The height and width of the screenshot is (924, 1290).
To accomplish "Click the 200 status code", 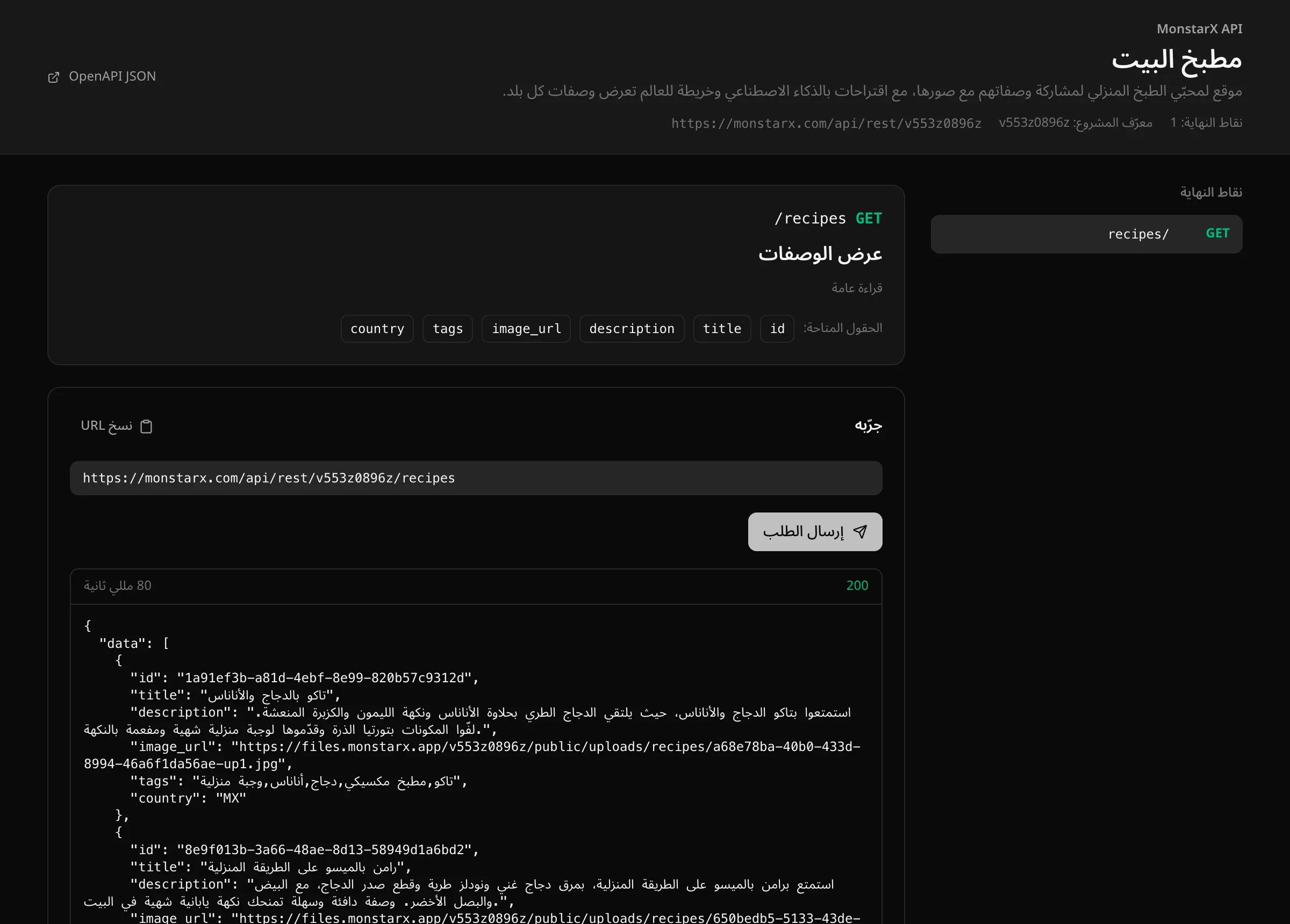I will coord(857,586).
